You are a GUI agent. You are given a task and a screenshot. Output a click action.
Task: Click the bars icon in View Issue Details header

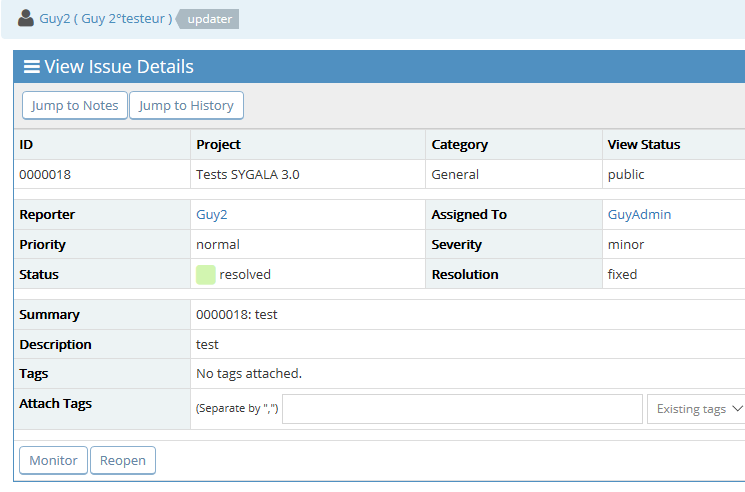(x=32, y=67)
